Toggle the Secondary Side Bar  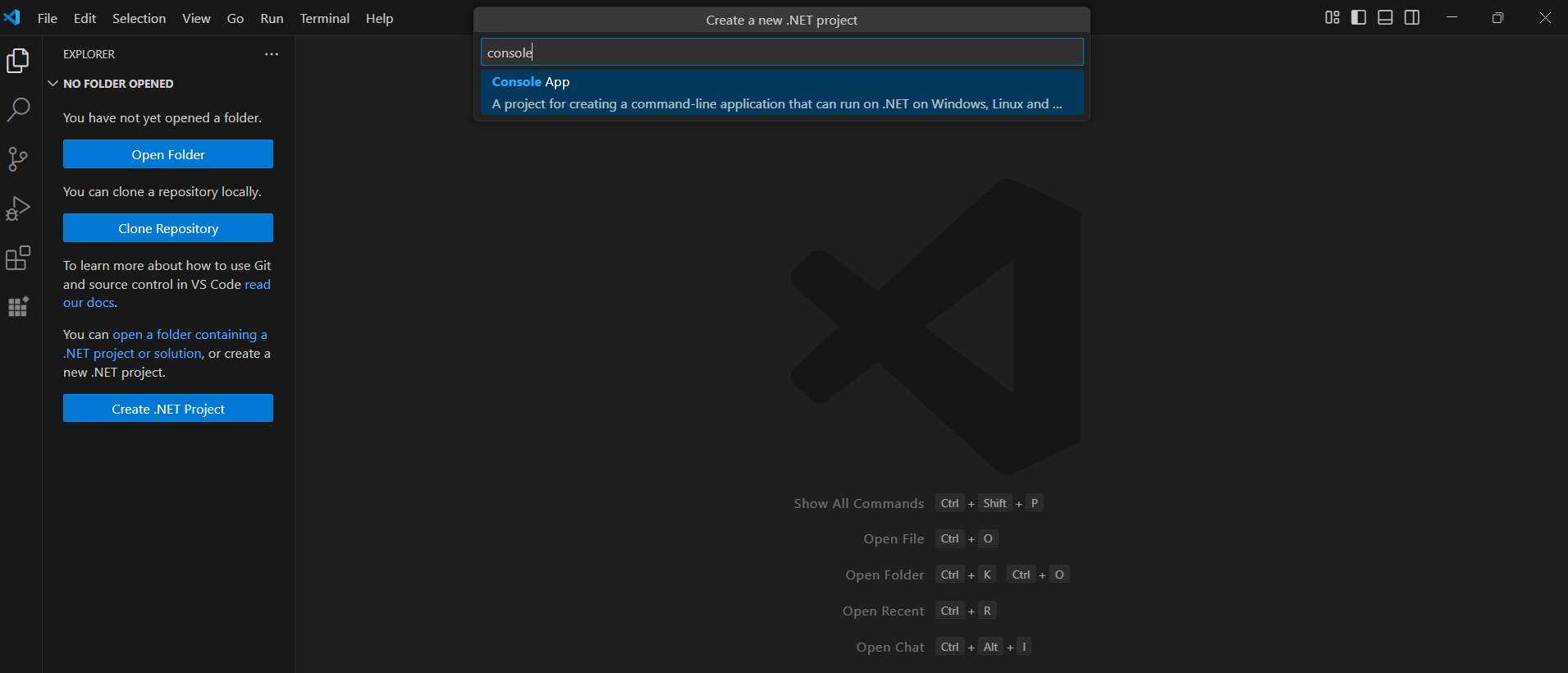pos(1412,18)
